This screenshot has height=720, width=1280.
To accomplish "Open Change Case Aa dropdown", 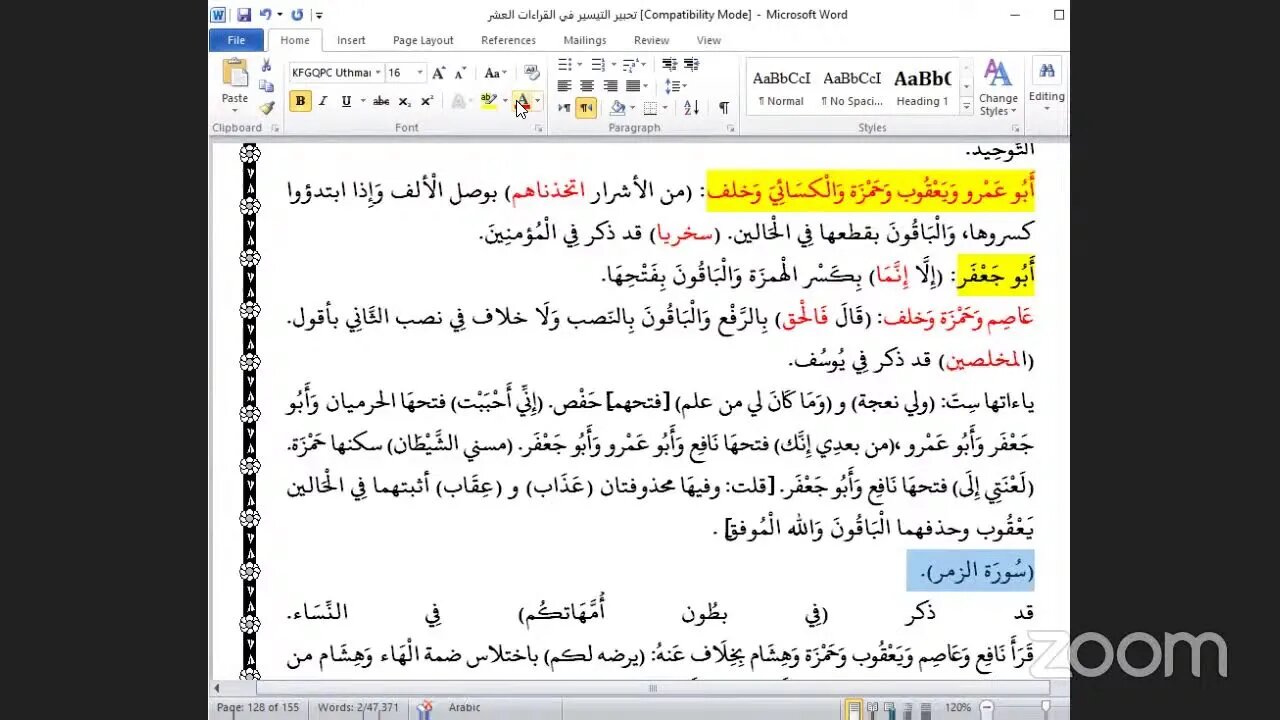I will coord(495,73).
